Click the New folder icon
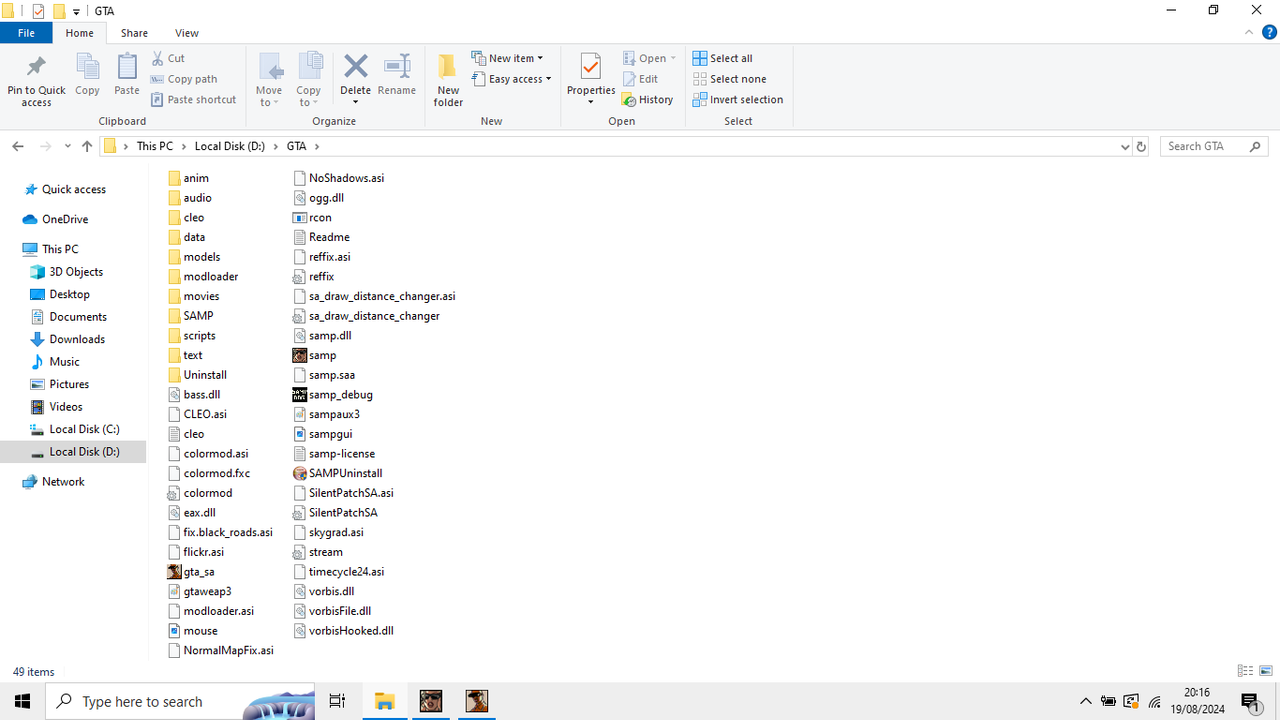 coord(448,67)
